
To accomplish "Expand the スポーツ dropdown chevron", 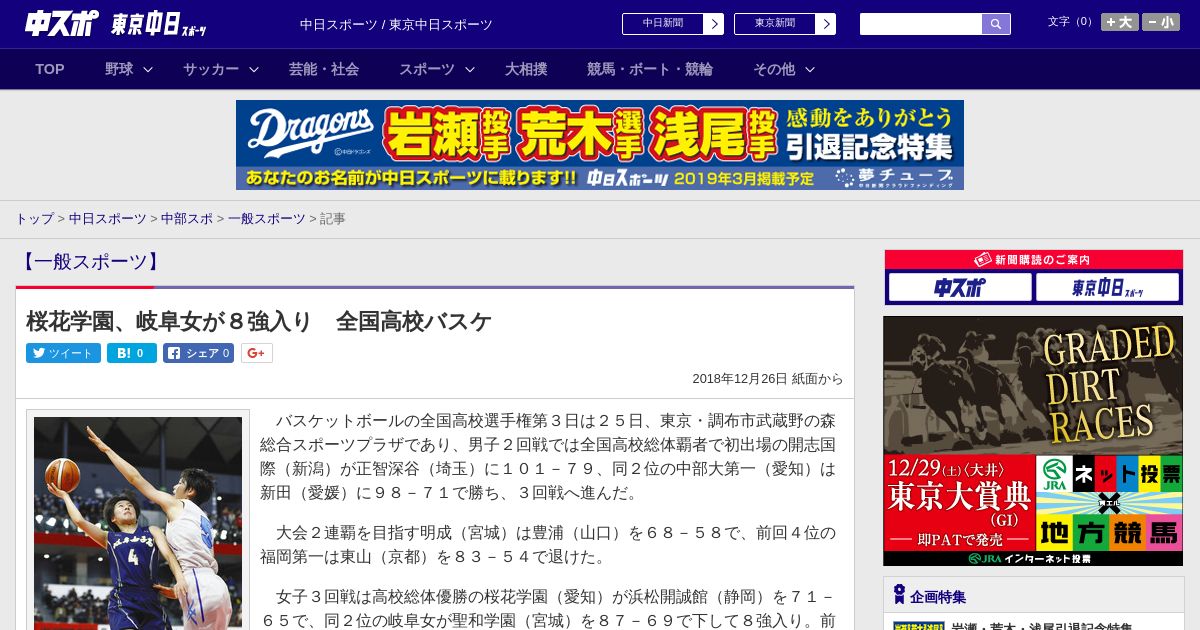I will pos(470,70).
